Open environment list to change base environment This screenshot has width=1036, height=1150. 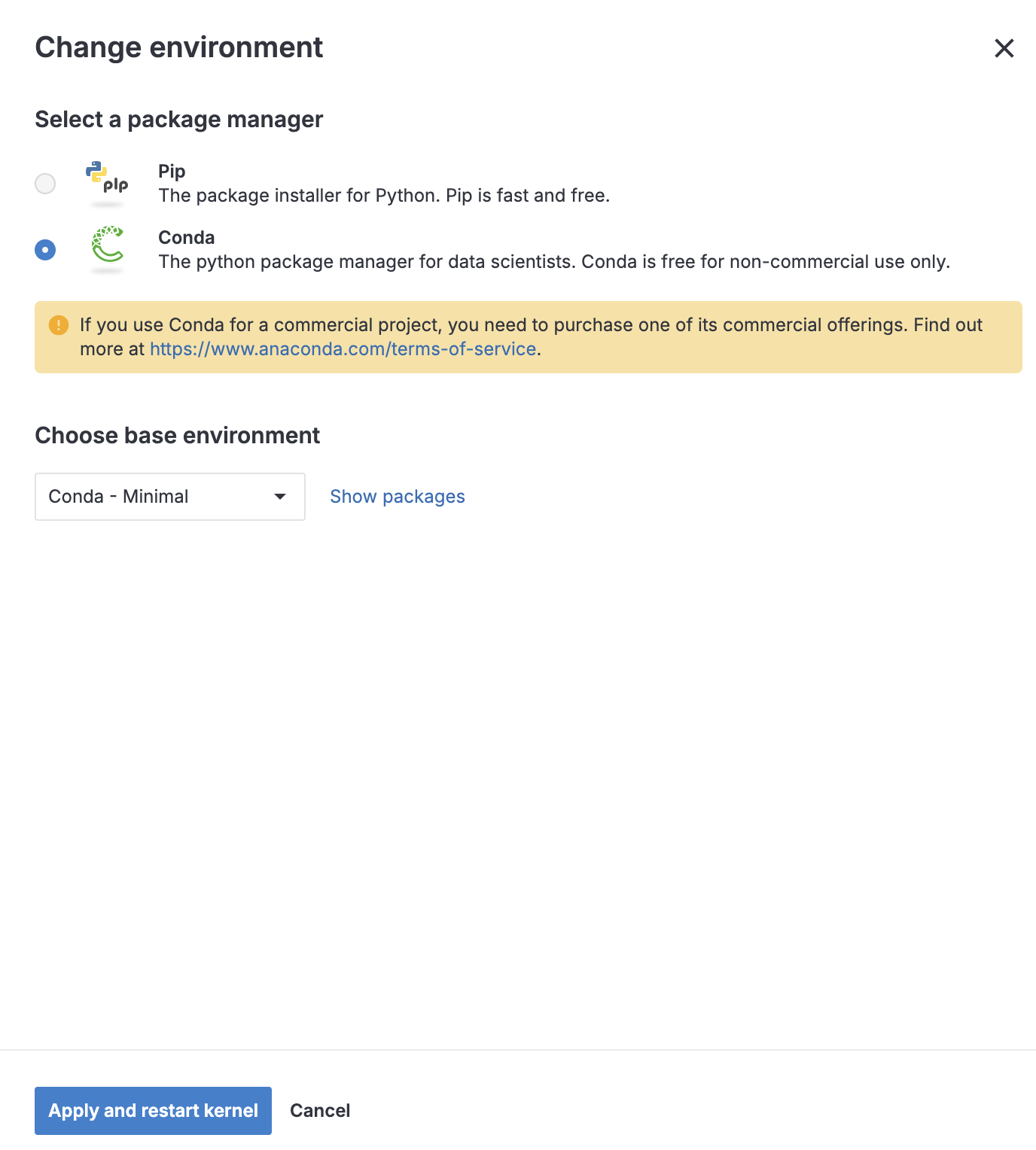169,496
